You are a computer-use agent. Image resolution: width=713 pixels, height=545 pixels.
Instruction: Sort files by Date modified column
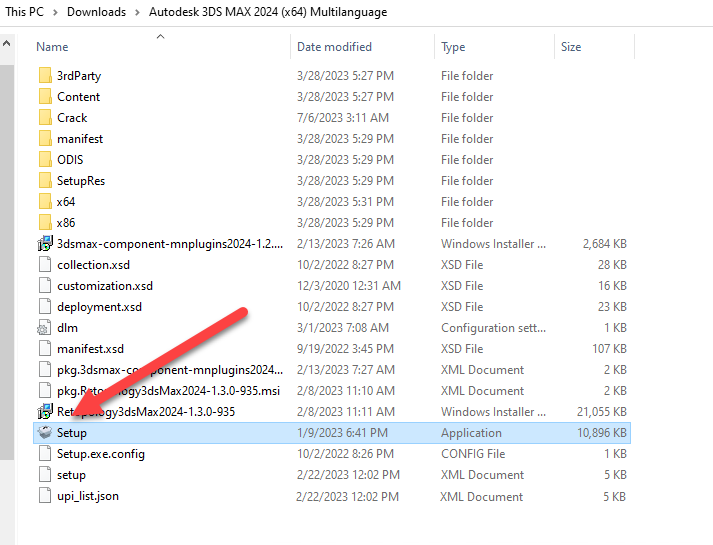334,47
